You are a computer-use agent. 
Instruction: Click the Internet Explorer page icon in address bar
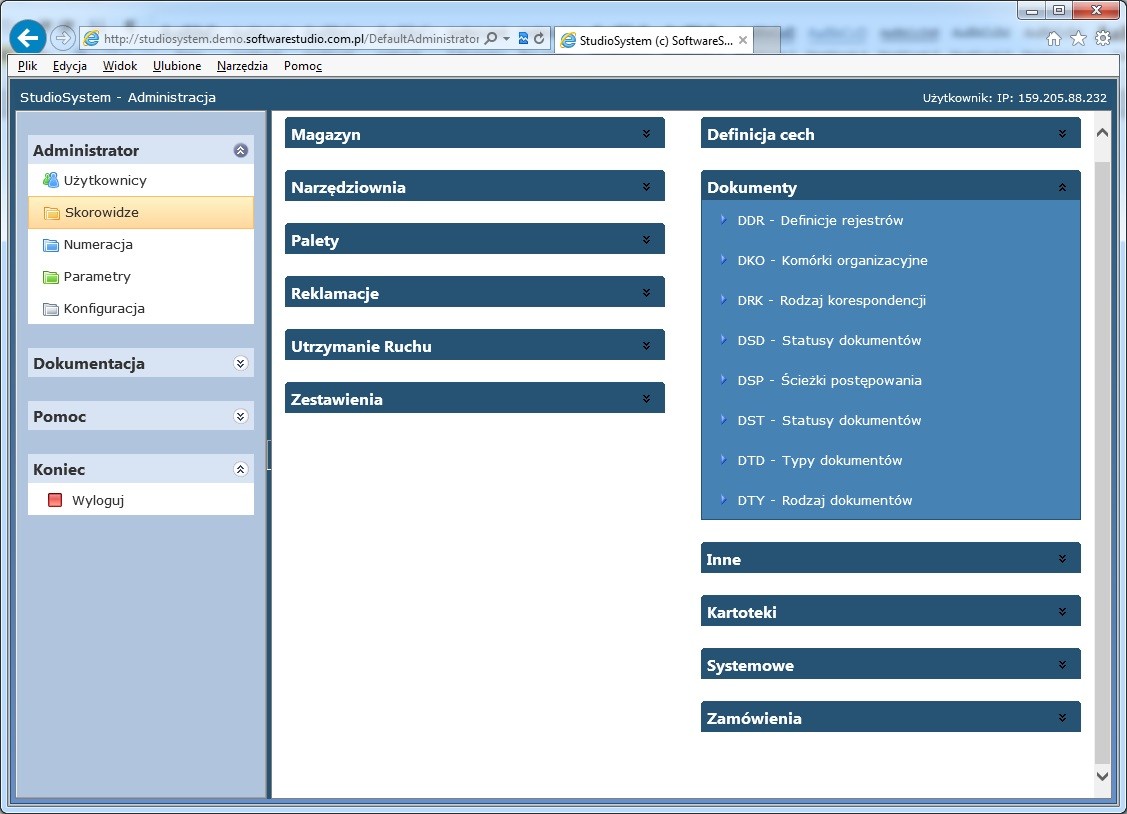pos(91,39)
